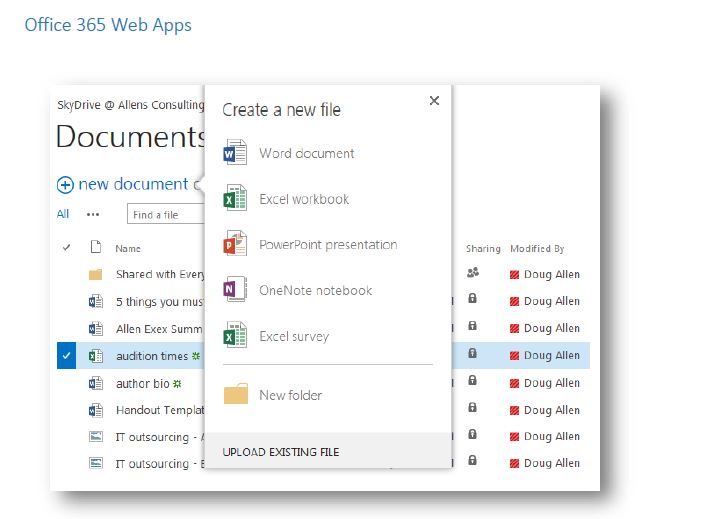Click inside the Find a file box
The image size is (719, 519).
click(x=166, y=214)
